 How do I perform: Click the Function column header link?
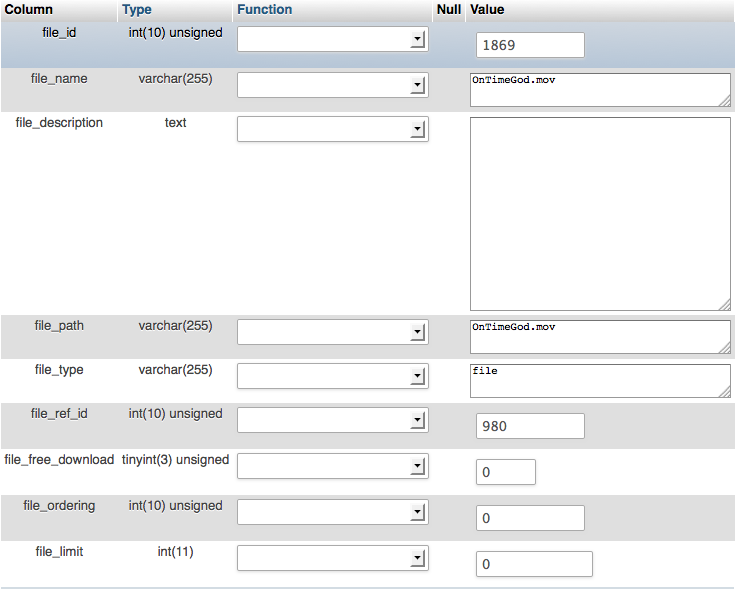tap(265, 9)
